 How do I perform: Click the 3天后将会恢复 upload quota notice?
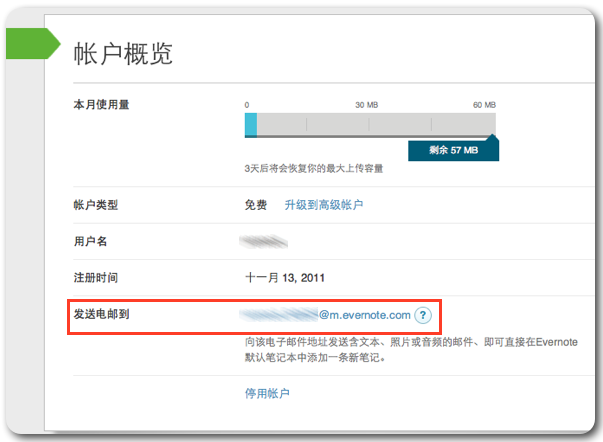313,168
